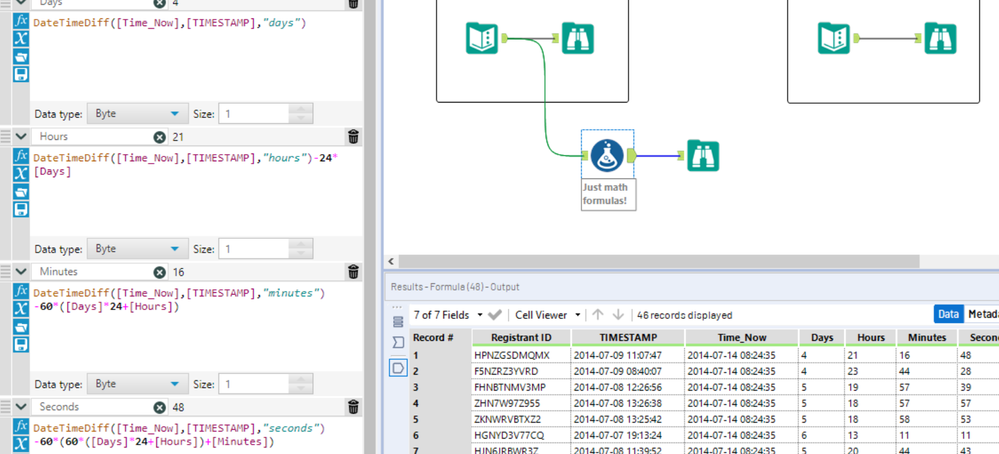Grab the drag handle of Minutes expression

coord(6,272)
